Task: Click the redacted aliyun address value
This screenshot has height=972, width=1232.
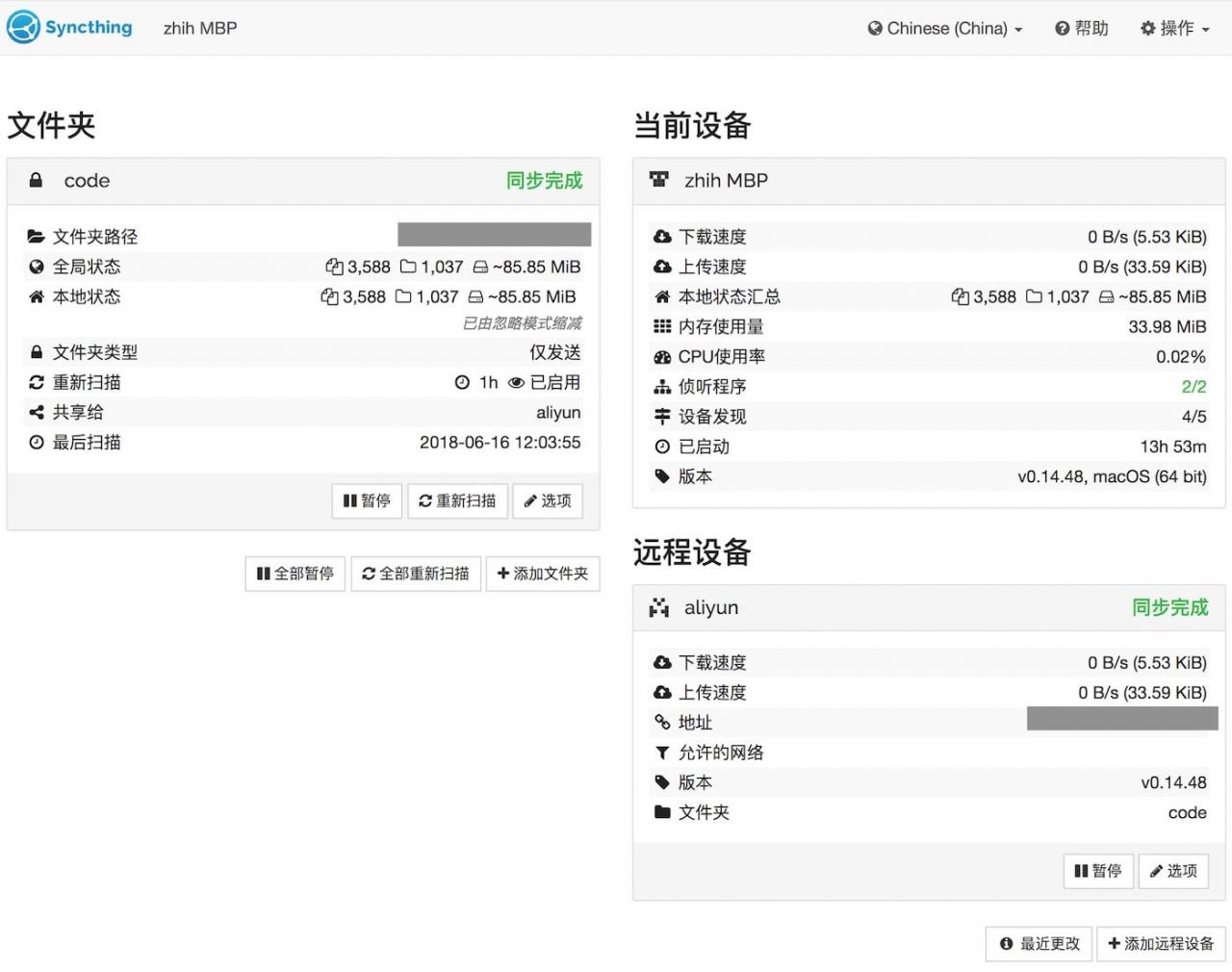Action: (x=1122, y=718)
